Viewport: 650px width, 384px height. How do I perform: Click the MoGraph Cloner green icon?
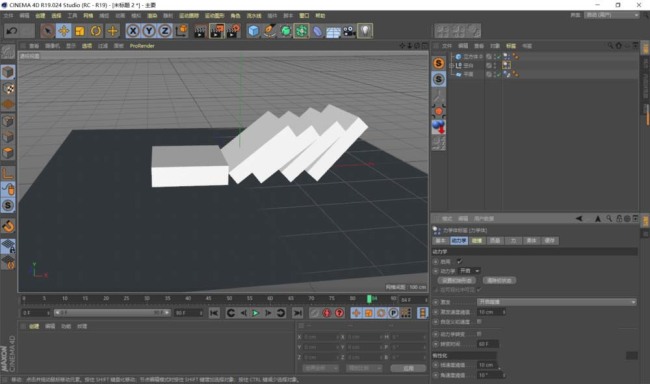301,31
